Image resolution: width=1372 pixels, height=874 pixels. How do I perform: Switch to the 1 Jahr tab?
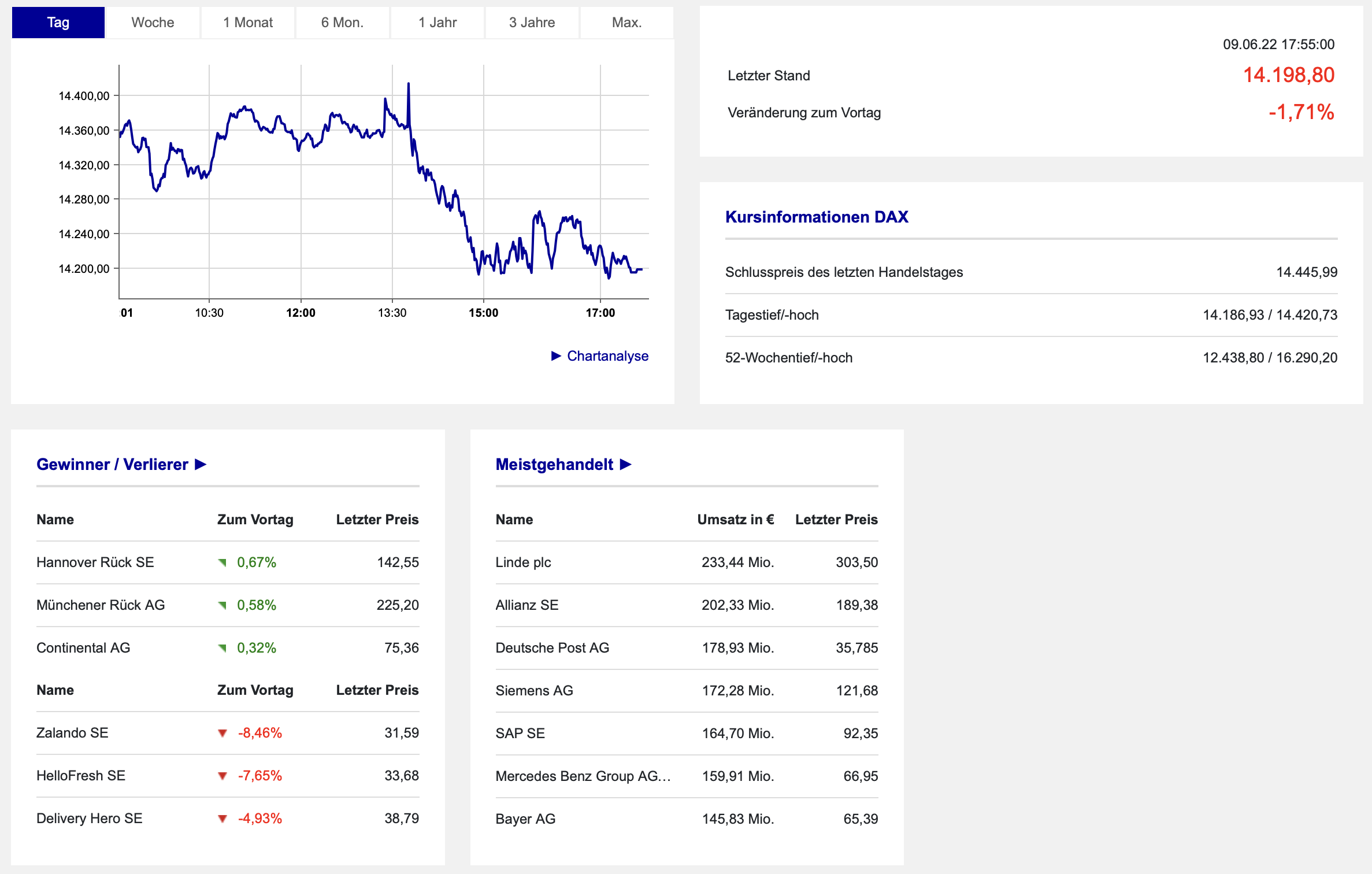click(x=437, y=23)
